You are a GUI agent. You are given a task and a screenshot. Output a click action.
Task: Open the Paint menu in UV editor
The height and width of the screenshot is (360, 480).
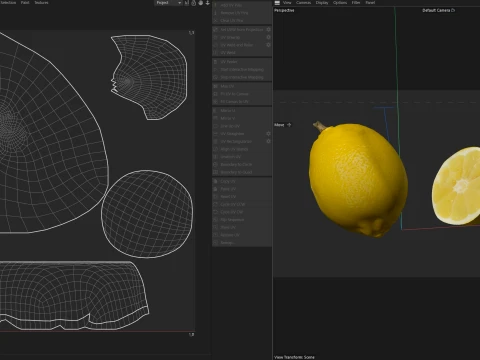[x=25, y=2]
